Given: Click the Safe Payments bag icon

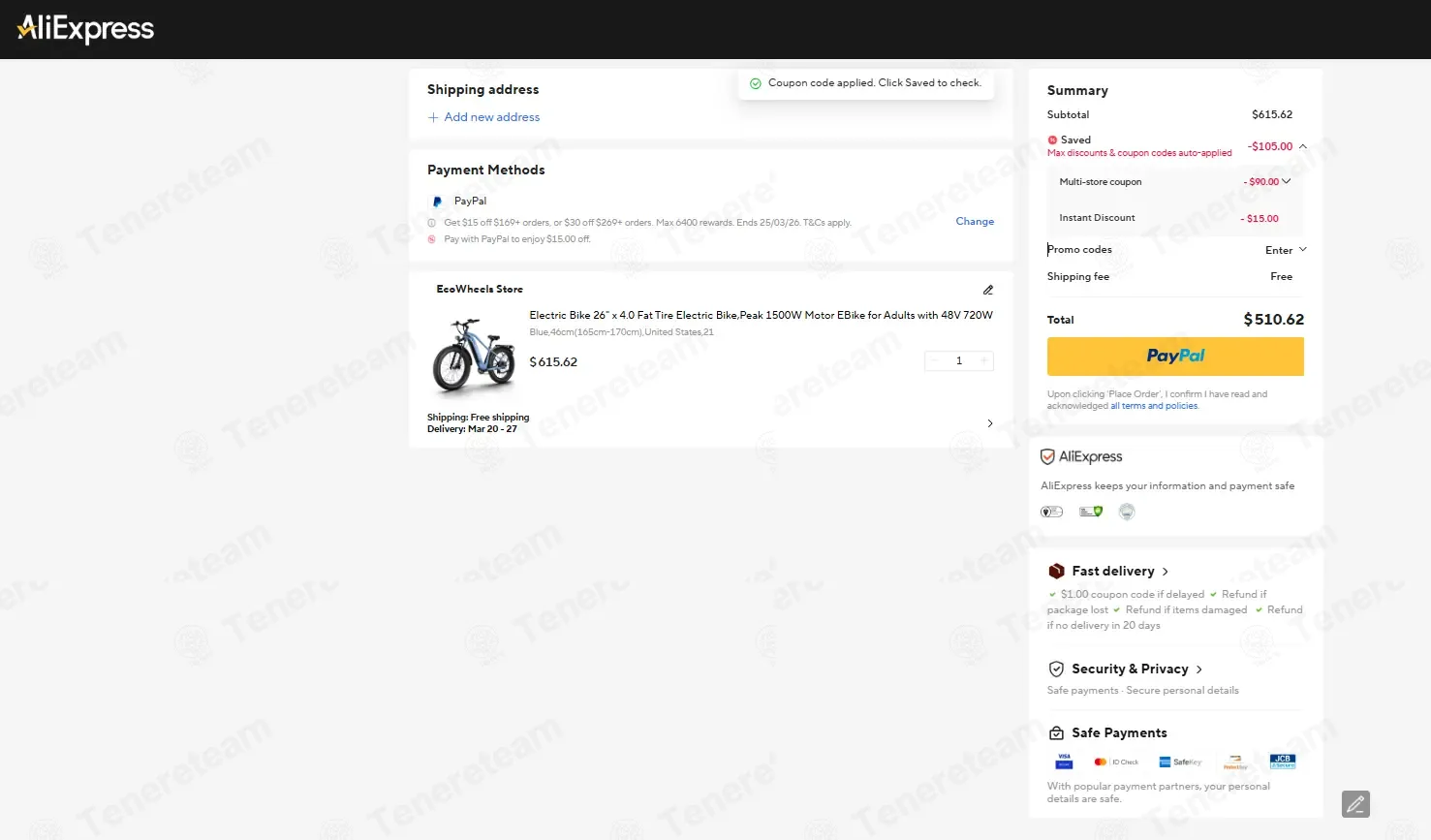Looking at the screenshot, I should 1056,733.
